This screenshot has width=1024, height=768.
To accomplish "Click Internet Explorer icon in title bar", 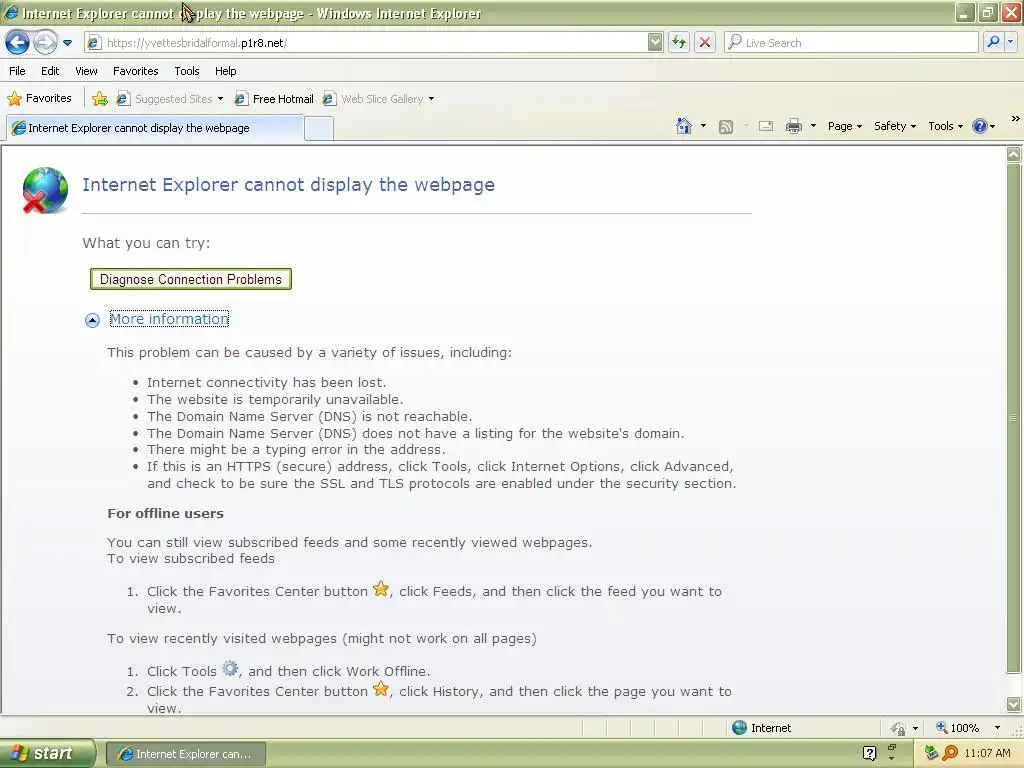I will pyautogui.click(x=10, y=13).
